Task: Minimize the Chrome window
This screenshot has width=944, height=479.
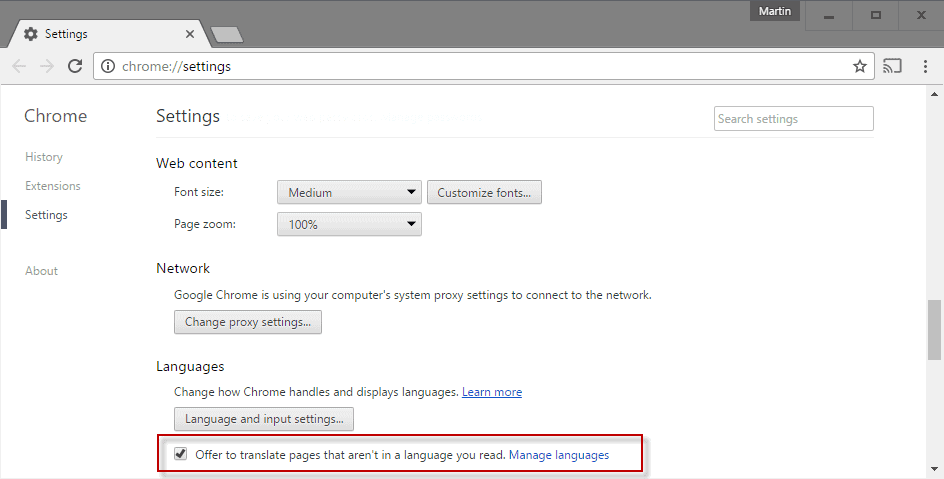Action: 829,16
